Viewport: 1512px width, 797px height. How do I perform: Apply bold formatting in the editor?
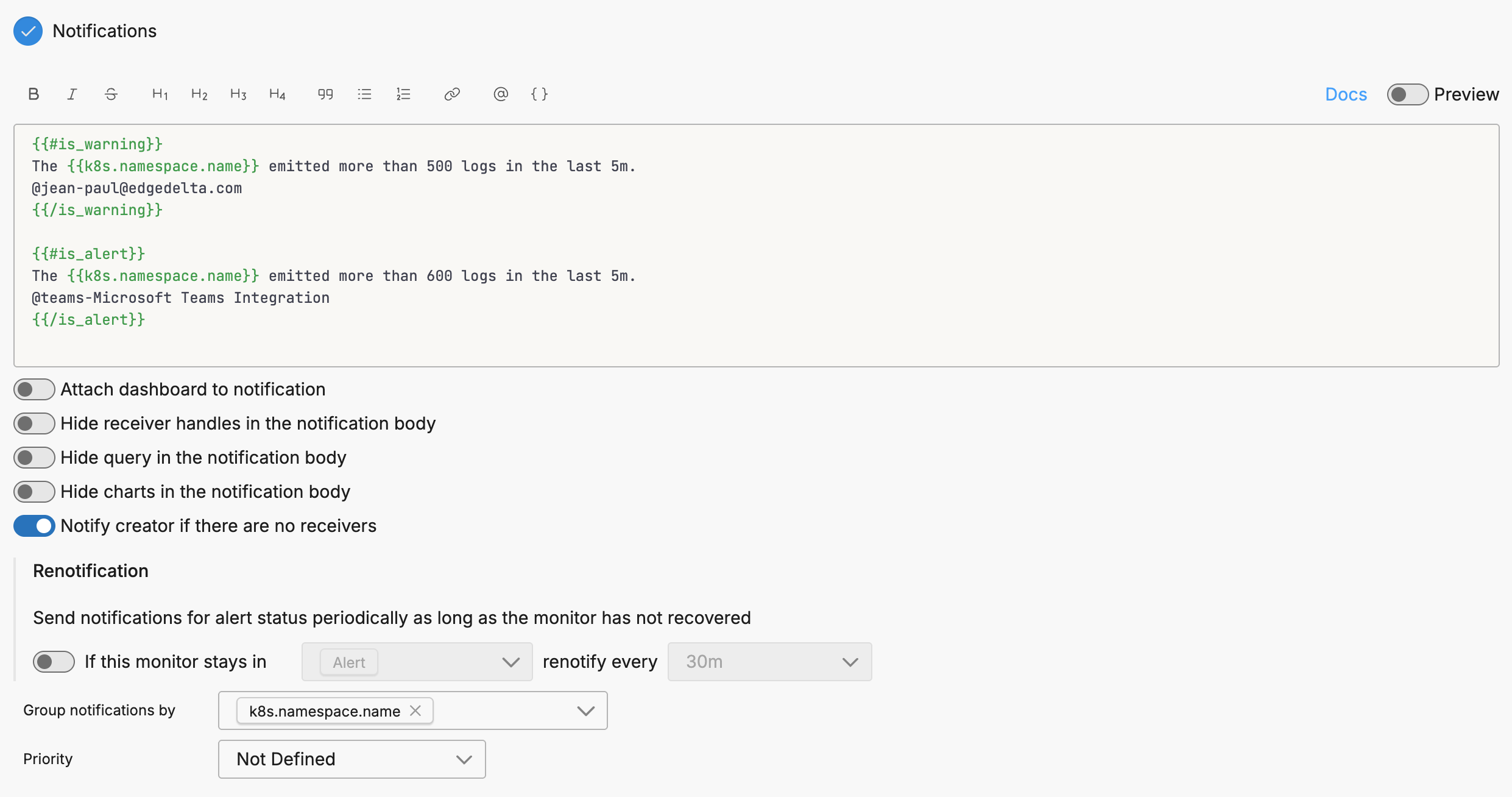point(34,94)
